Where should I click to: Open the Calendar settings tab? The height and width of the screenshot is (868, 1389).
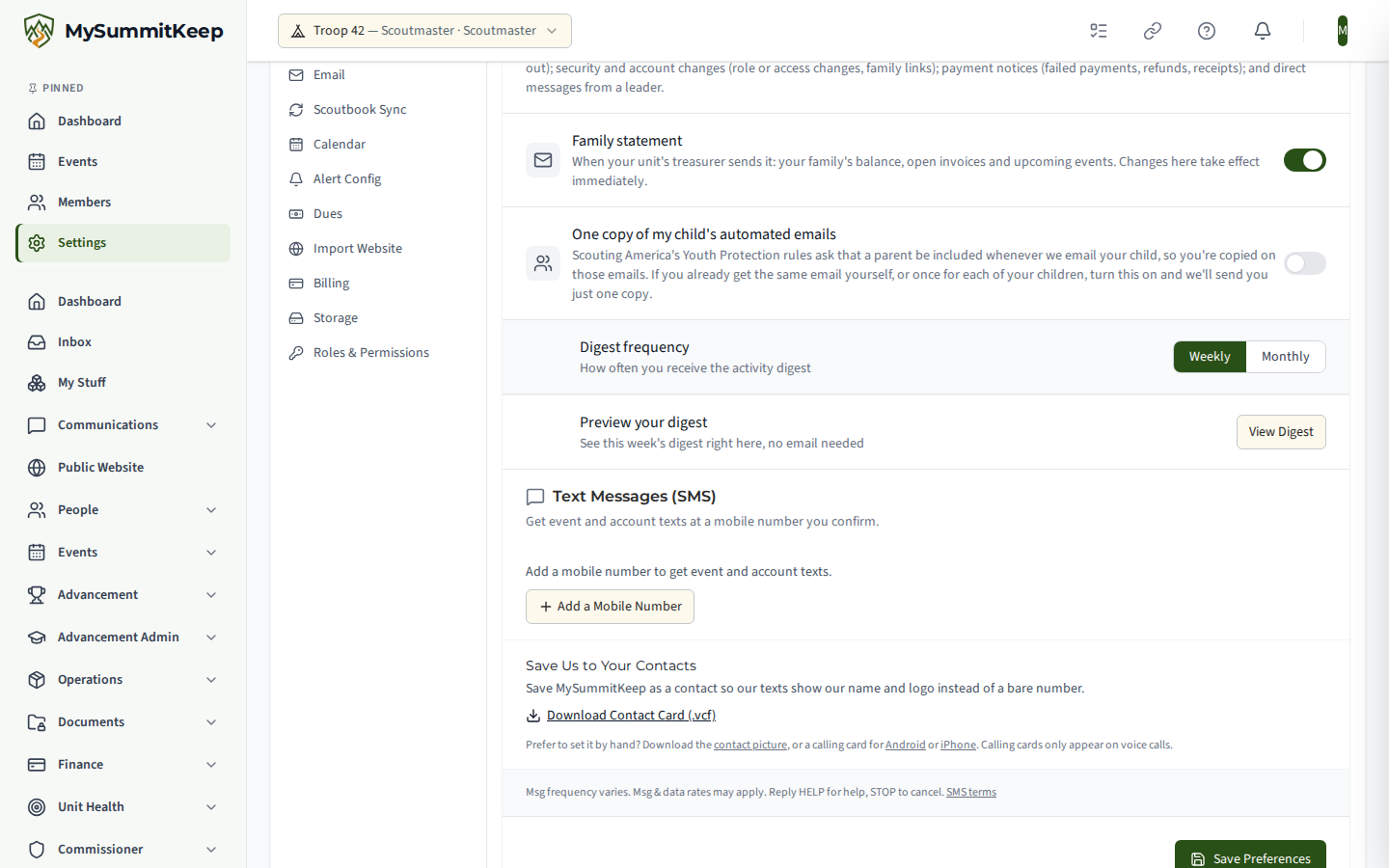point(378,145)
